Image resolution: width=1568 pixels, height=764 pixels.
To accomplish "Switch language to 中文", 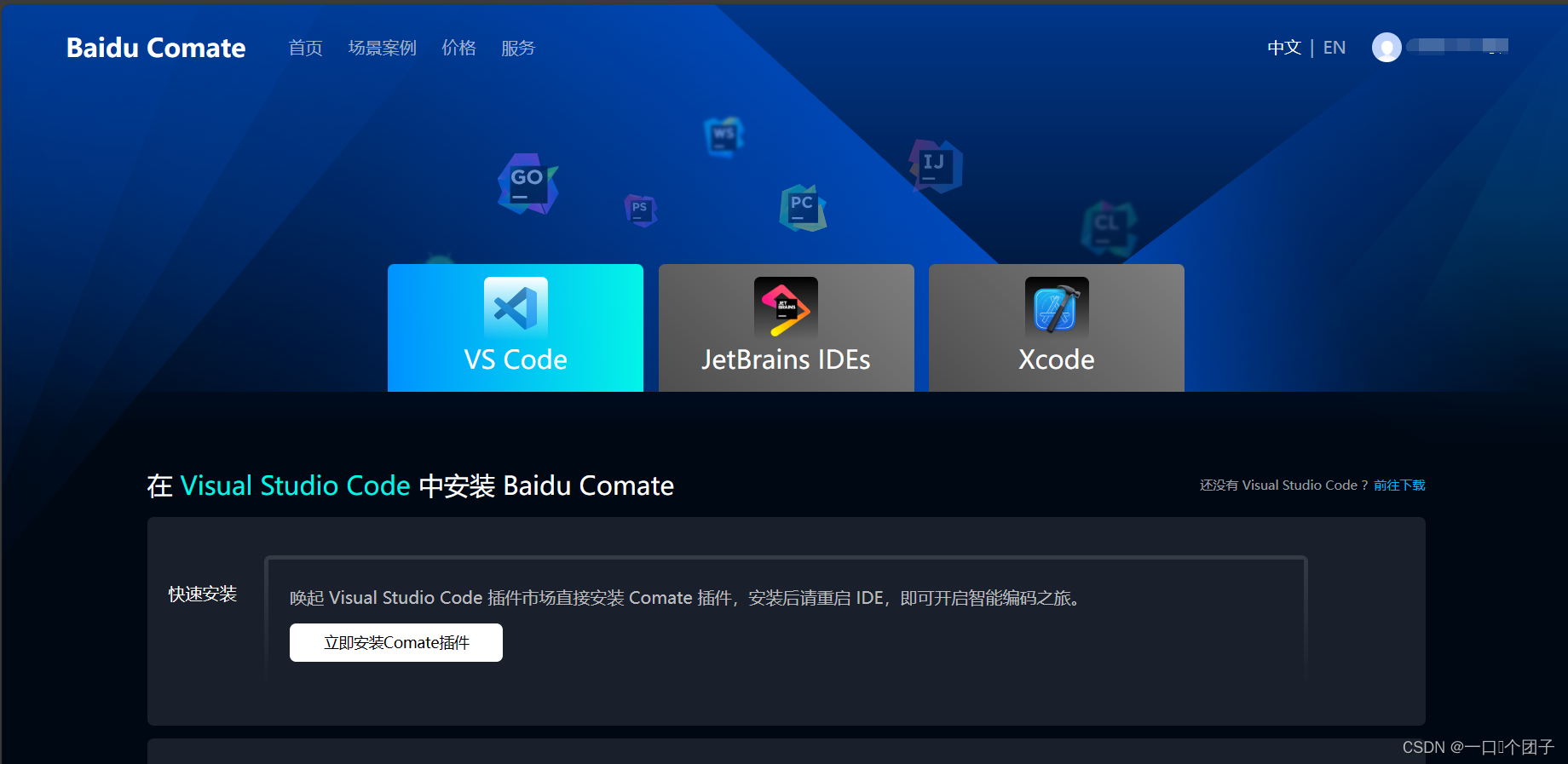I will (1284, 48).
